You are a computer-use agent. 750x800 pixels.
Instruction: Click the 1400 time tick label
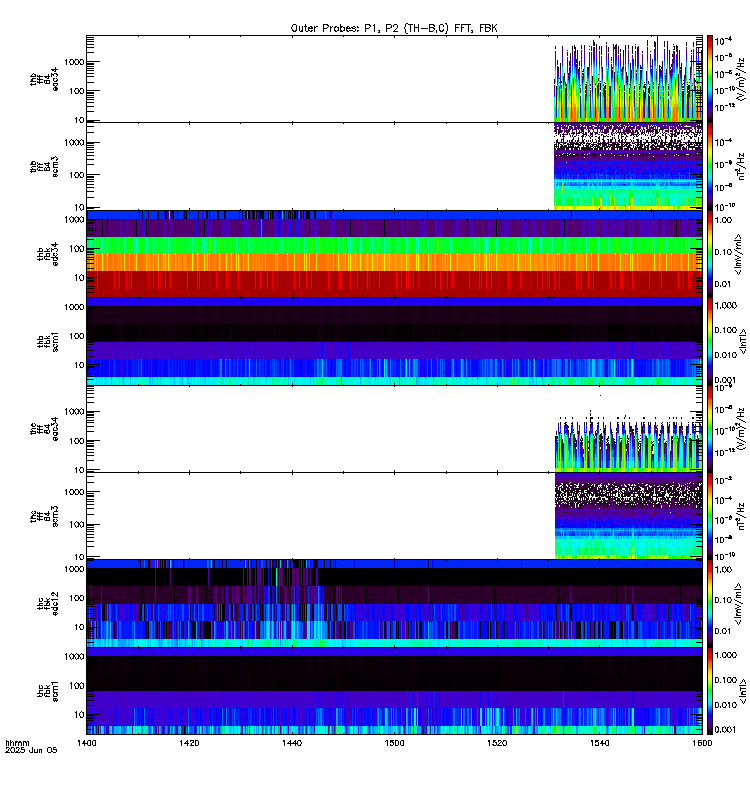coord(87,743)
